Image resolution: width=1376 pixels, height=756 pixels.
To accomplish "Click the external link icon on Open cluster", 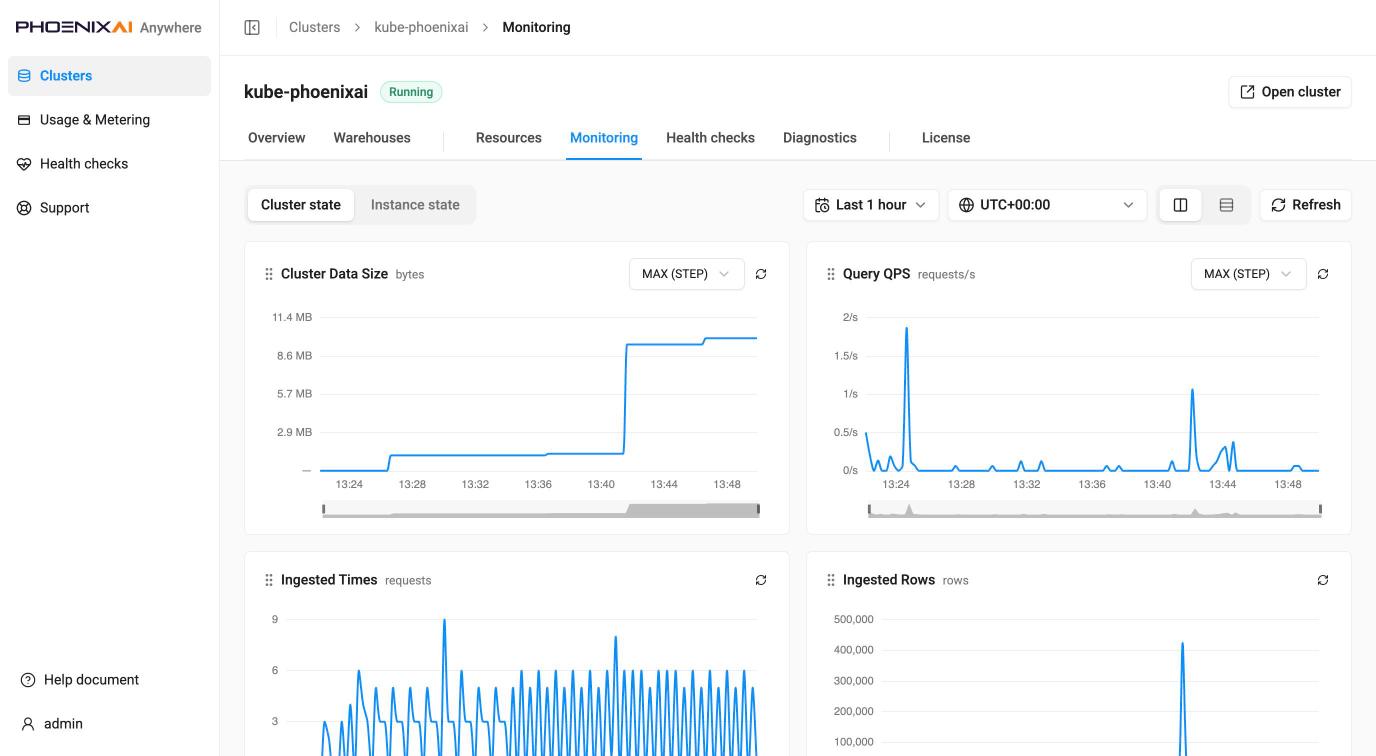I will pos(1247,92).
